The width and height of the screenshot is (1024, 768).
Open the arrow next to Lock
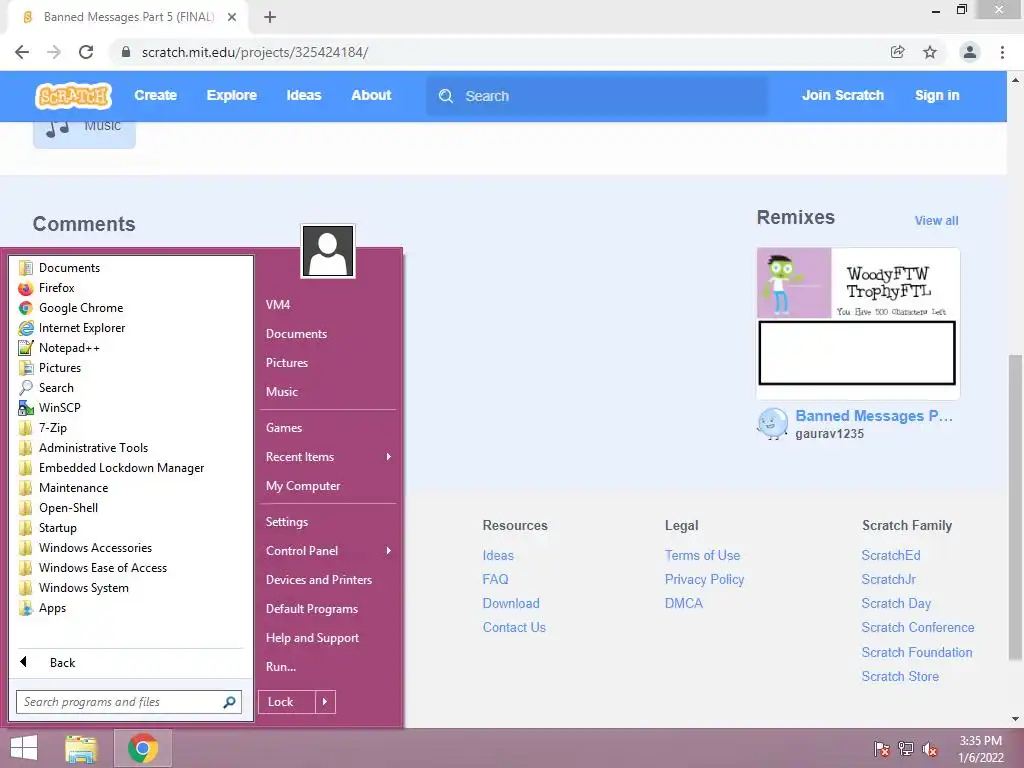click(325, 702)
